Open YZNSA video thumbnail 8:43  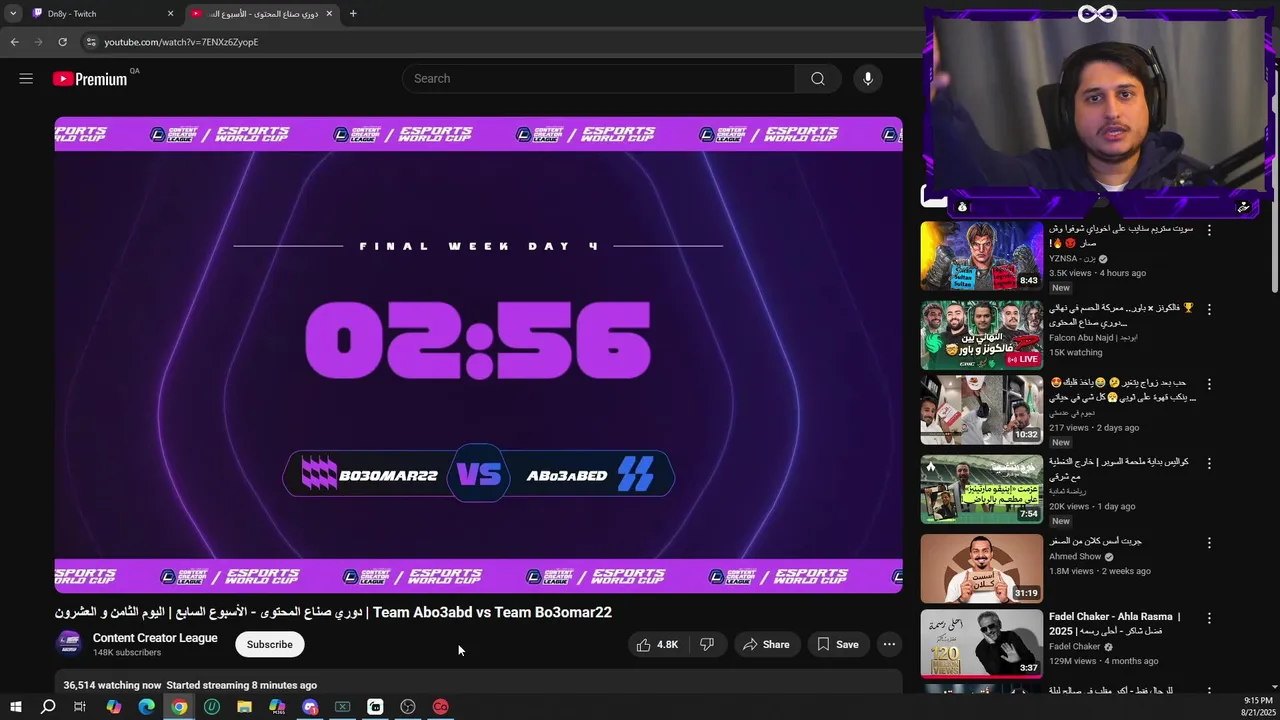(982, 256)
